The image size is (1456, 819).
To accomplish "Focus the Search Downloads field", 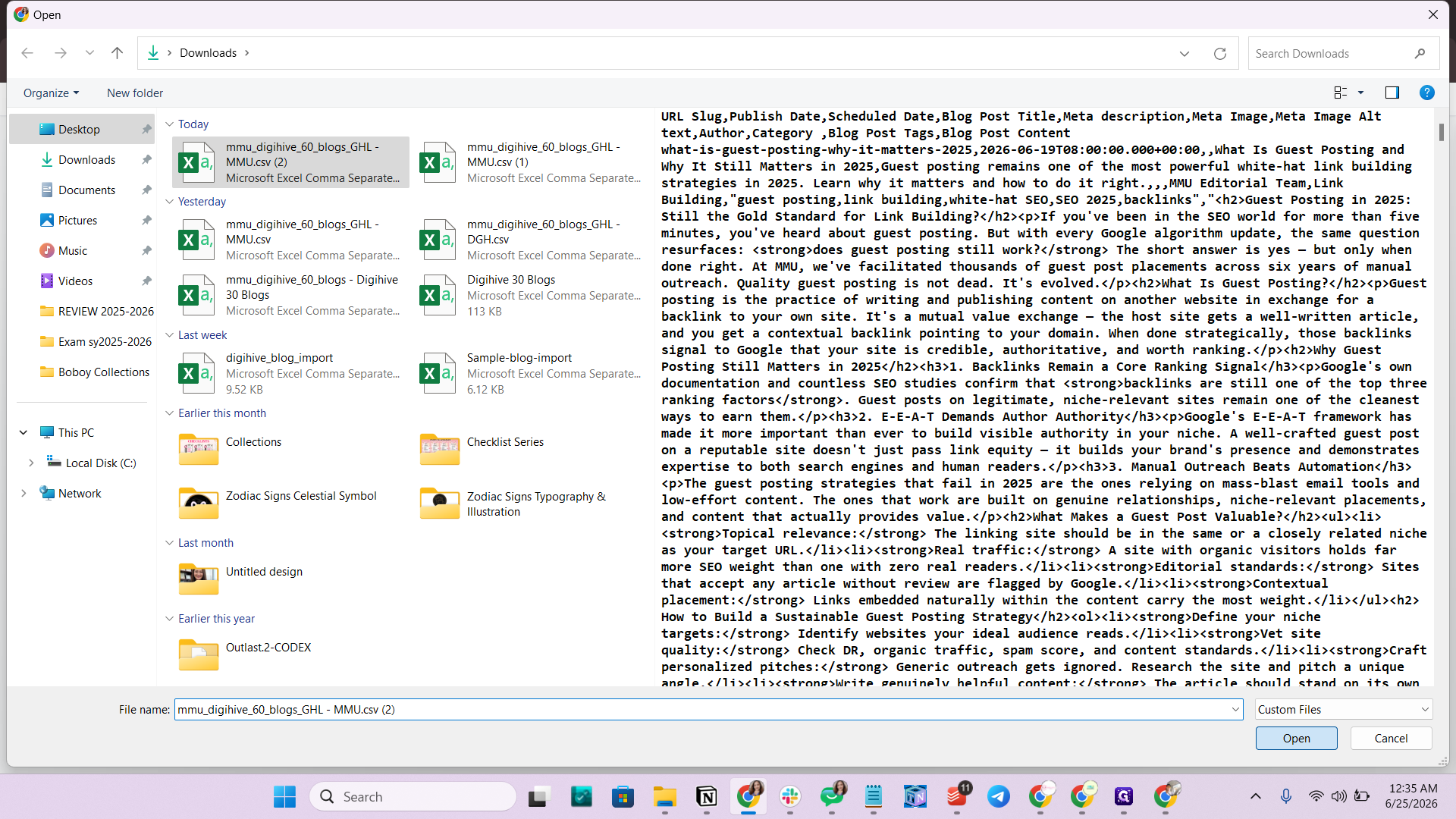I will pos(1343,54).
